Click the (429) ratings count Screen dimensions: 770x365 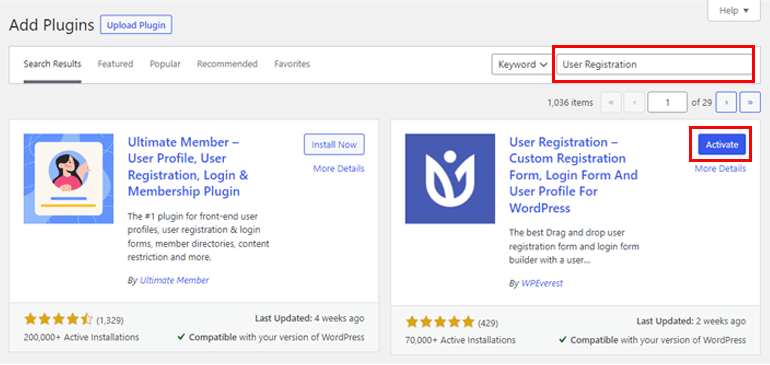coord(488,323)
